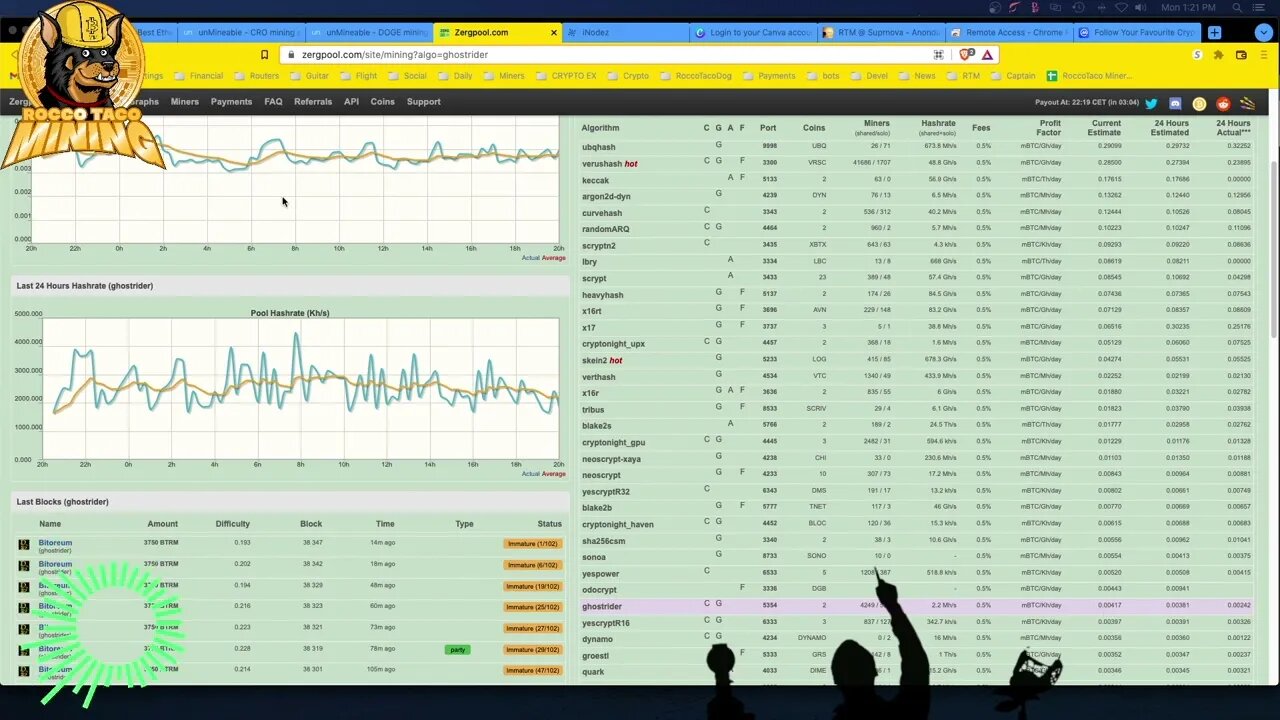Open the Financial bookmarks folder

(x=198, y=76)
